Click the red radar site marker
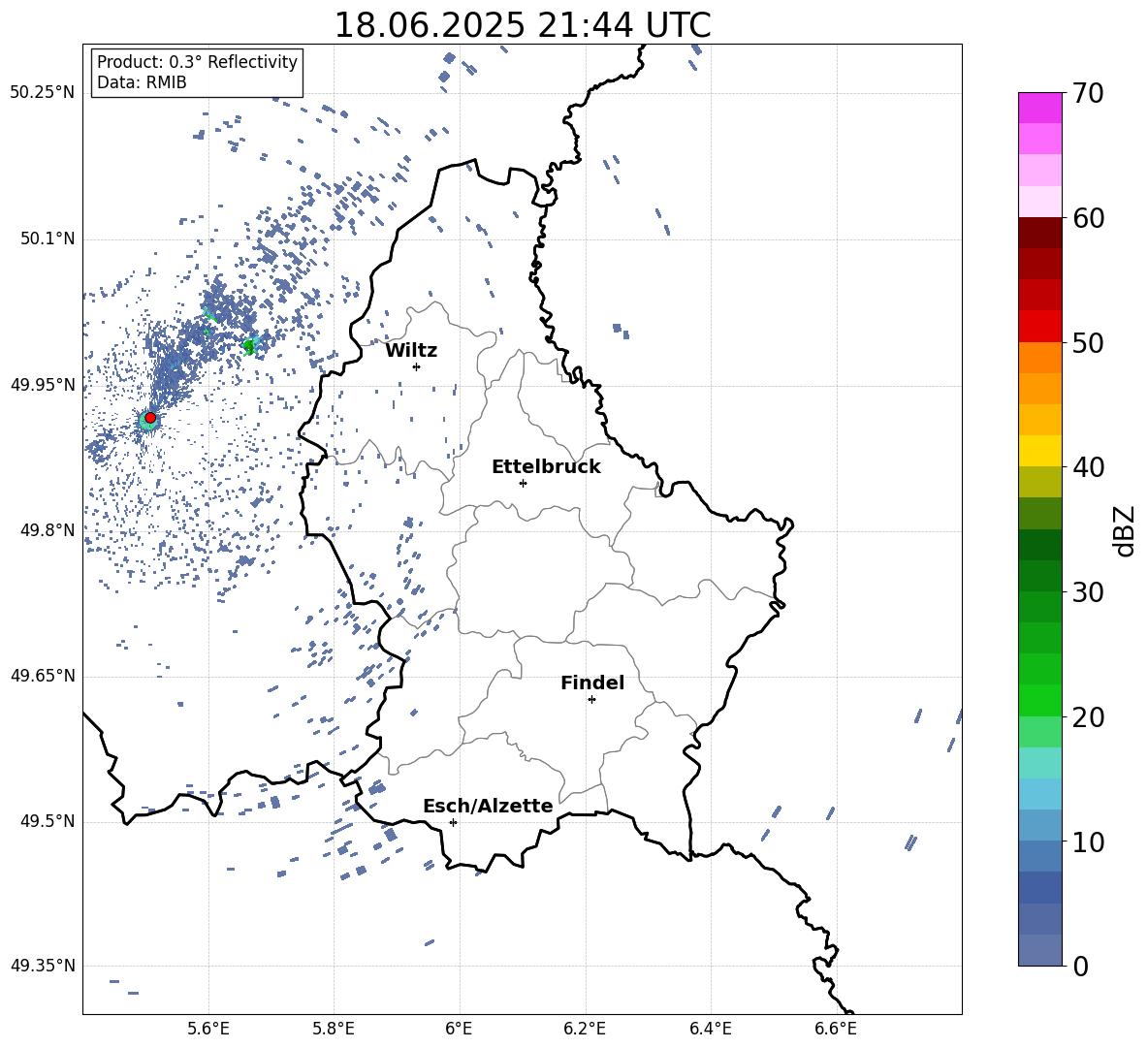The image size is (1148, 1048). (150, 418)
